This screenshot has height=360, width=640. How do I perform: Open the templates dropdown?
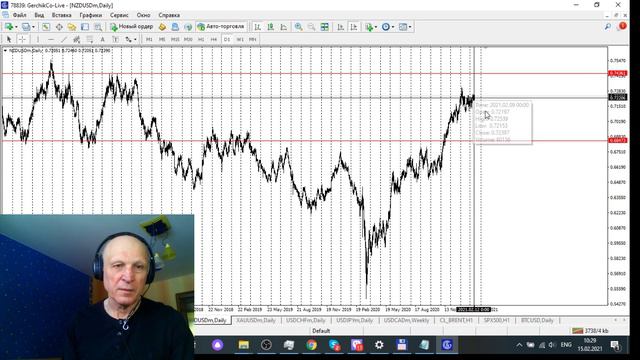[405, 27]
